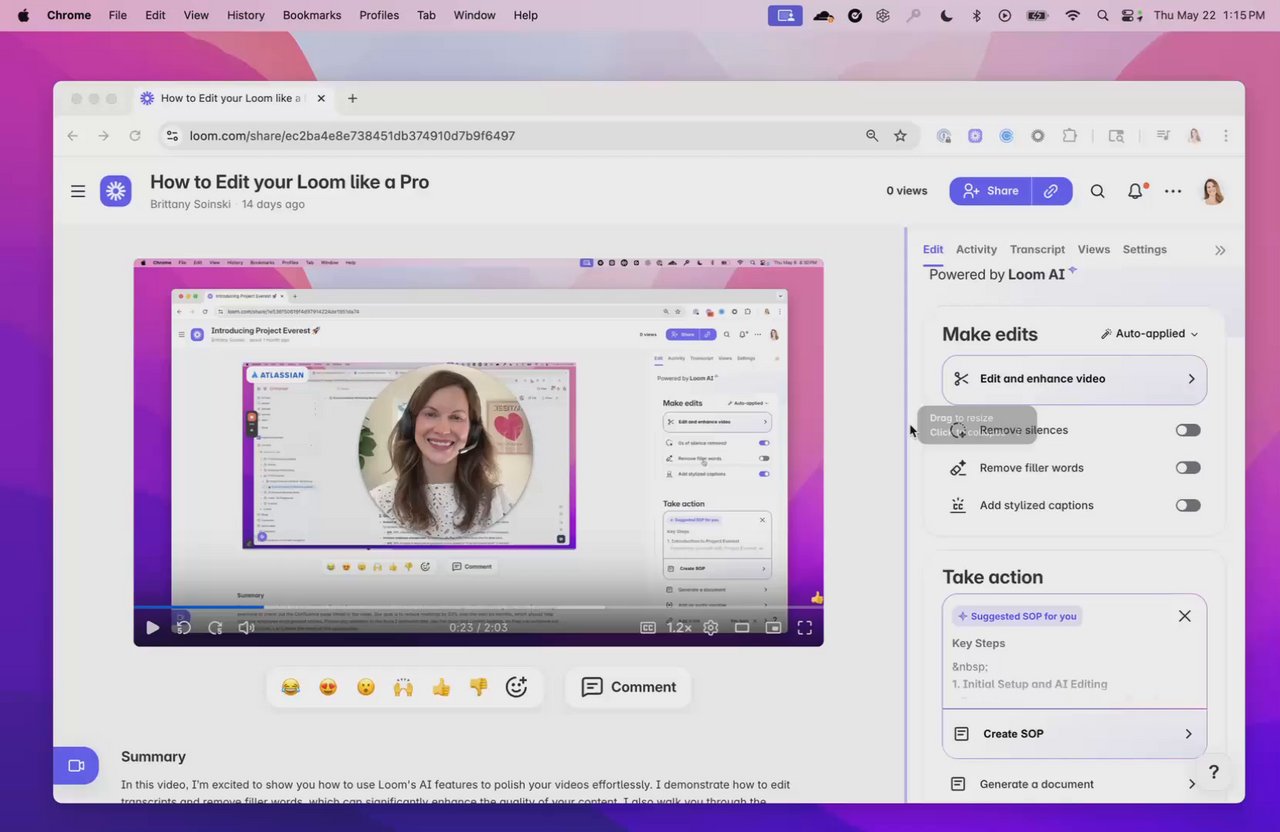This screenshot has height=832, width=1280.
Task: Select the Edit tab
Action: tap(933, 250)
